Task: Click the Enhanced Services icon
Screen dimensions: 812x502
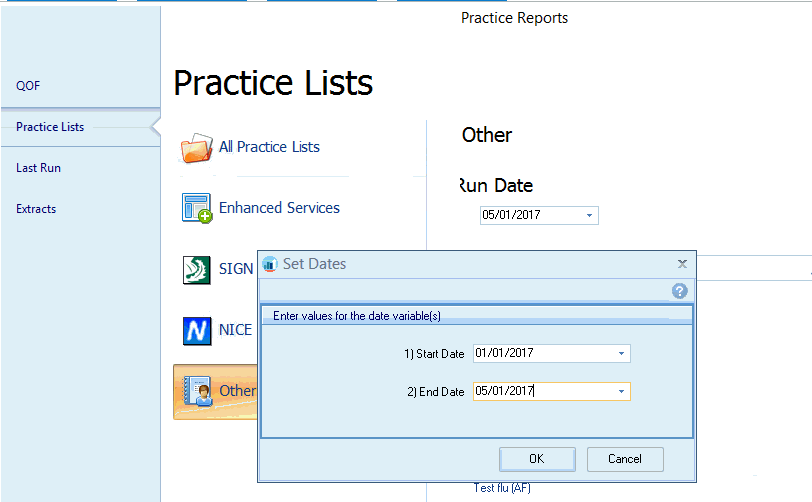Action: point(197,208)
